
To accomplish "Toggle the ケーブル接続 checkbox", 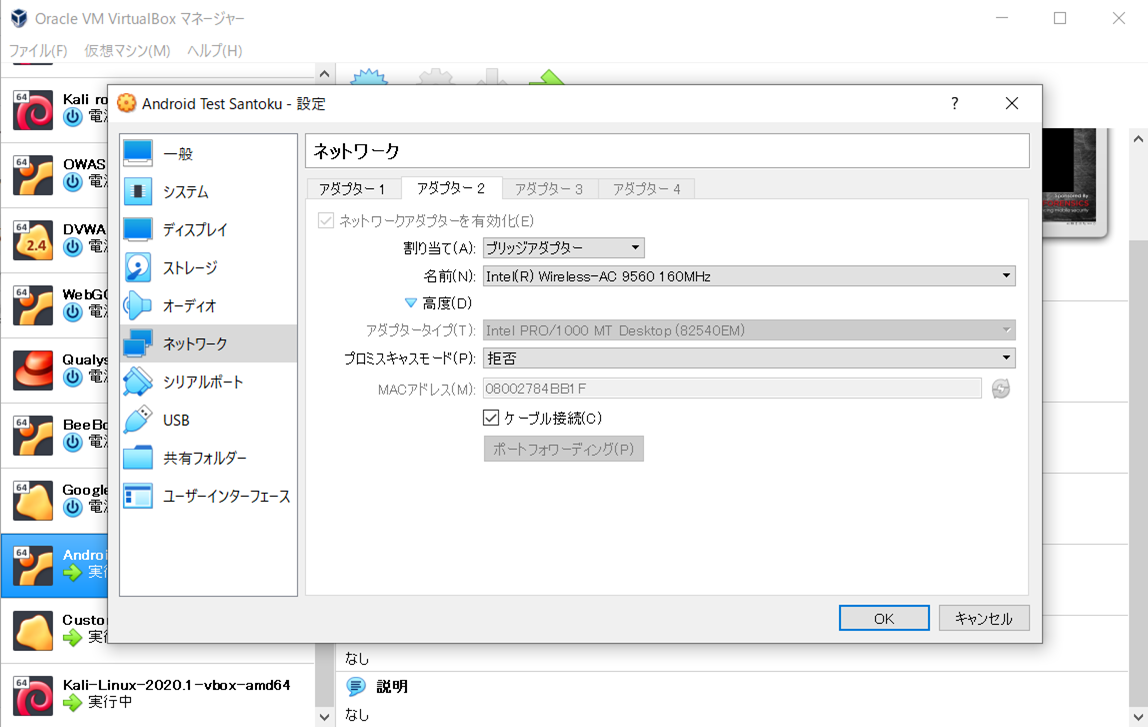I will (491, 418).
